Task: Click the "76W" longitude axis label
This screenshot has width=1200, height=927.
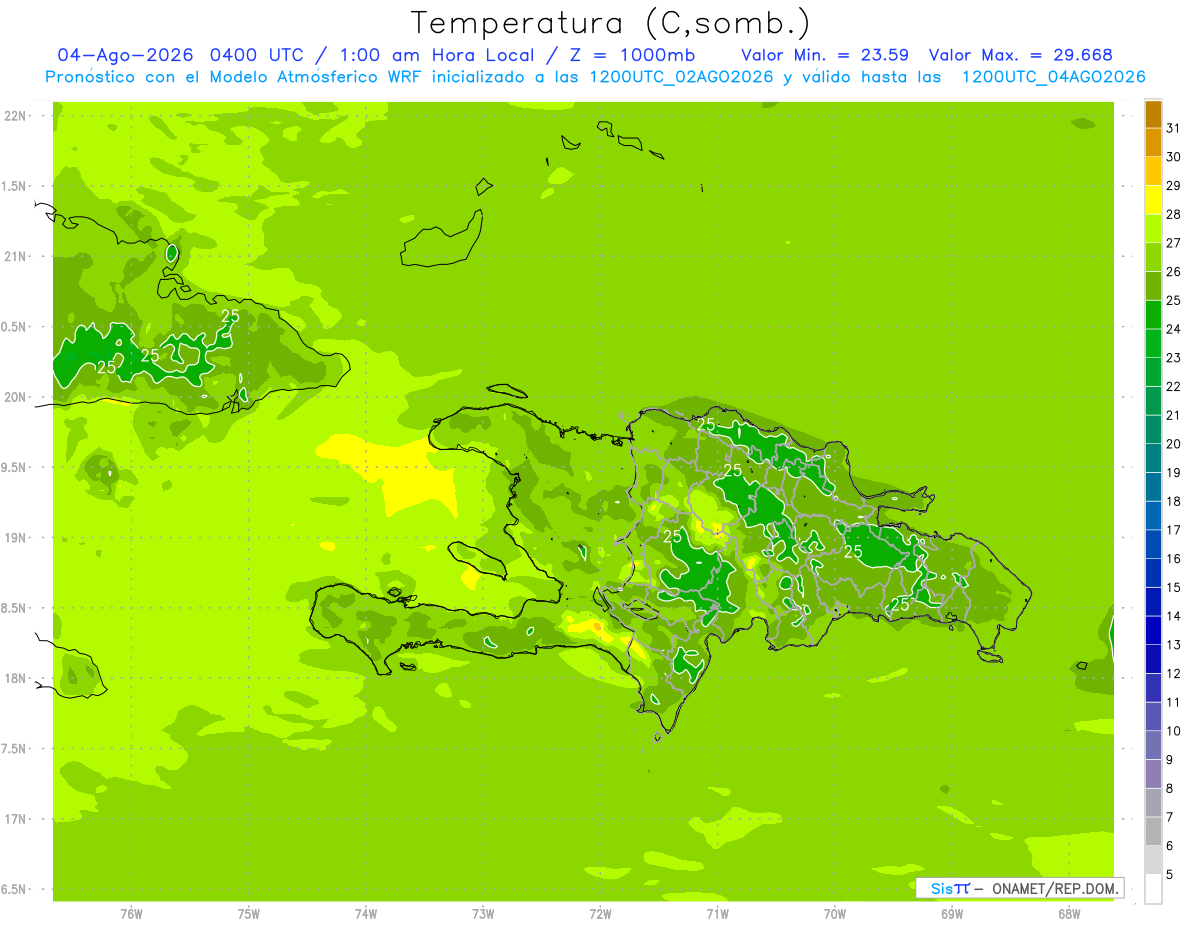Action: tap(131, 914)
